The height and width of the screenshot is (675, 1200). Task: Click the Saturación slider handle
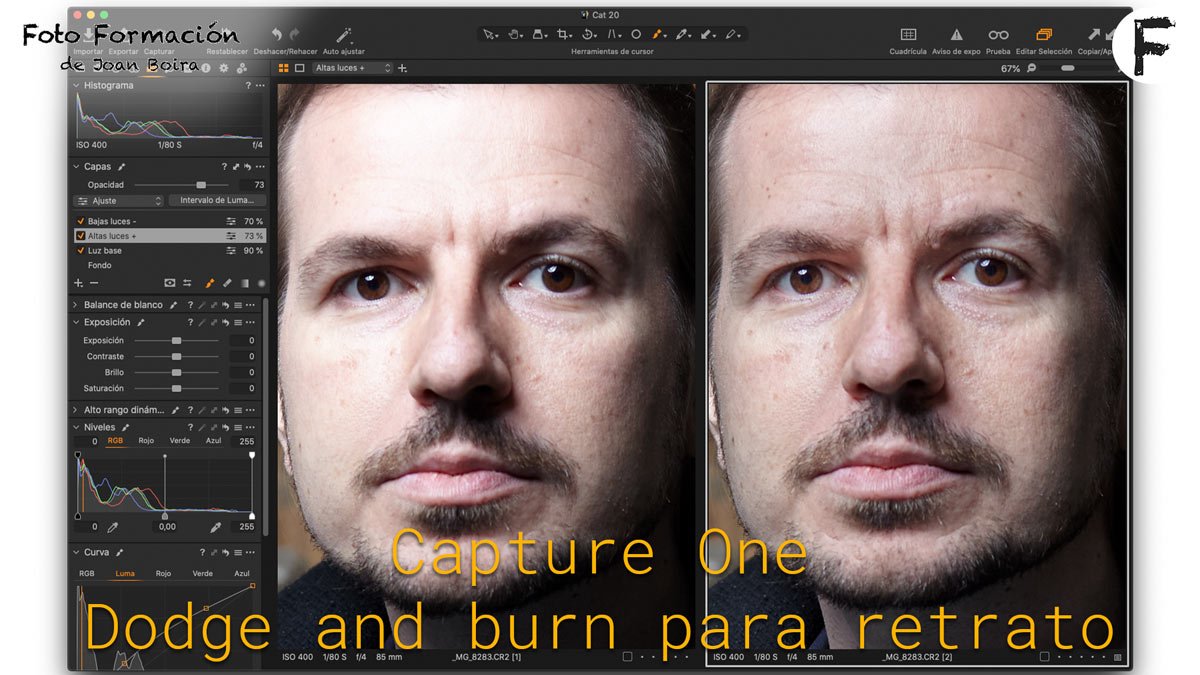(177, 388)
